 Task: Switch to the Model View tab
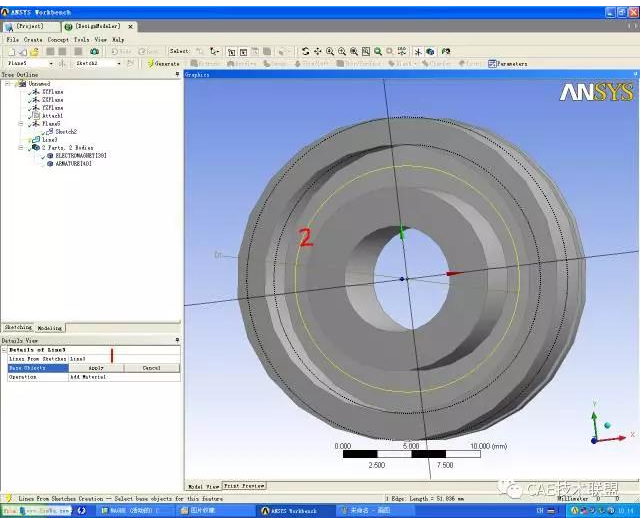(204, 486)
